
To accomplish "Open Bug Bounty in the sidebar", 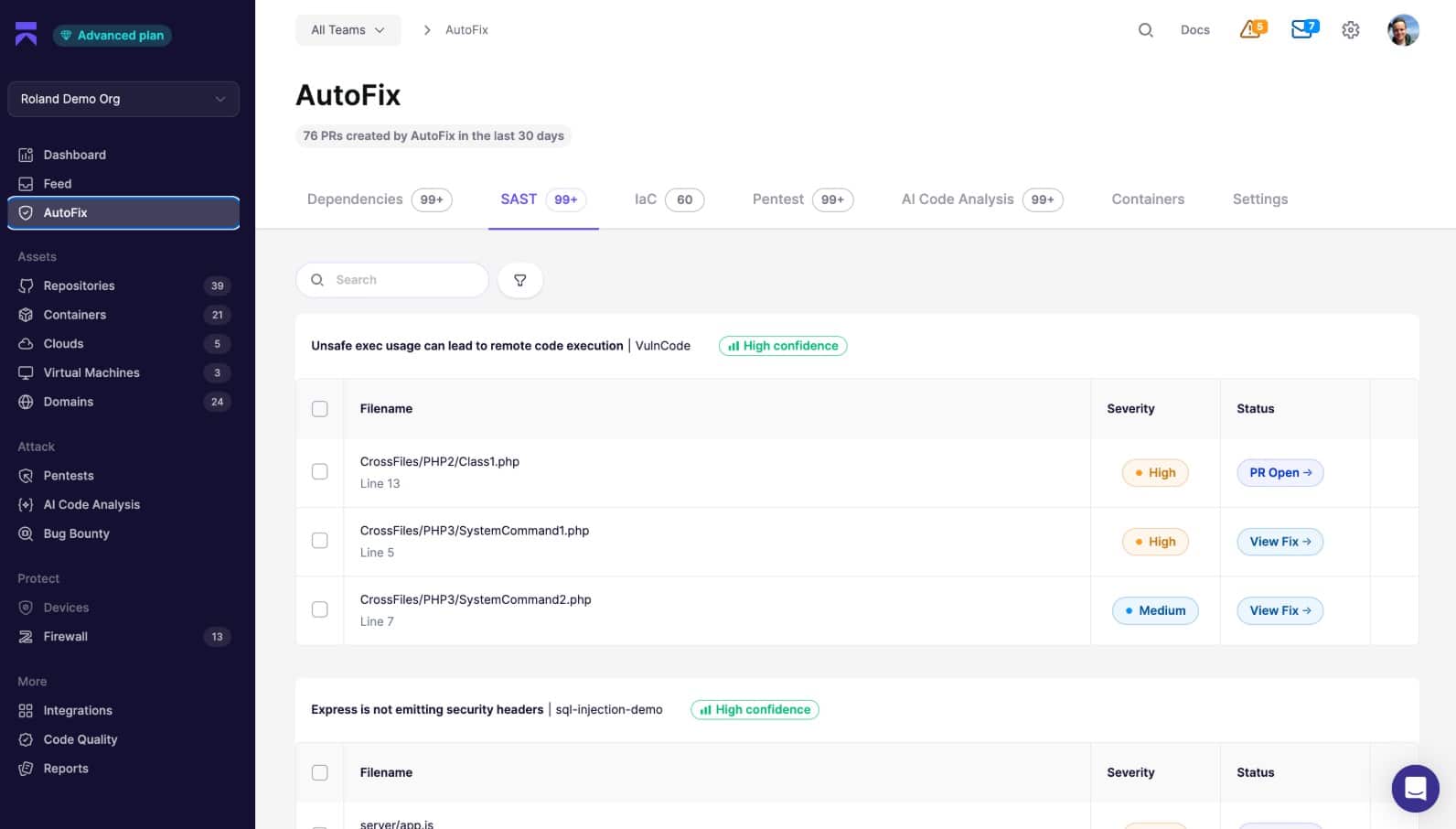I will [123, 533].
